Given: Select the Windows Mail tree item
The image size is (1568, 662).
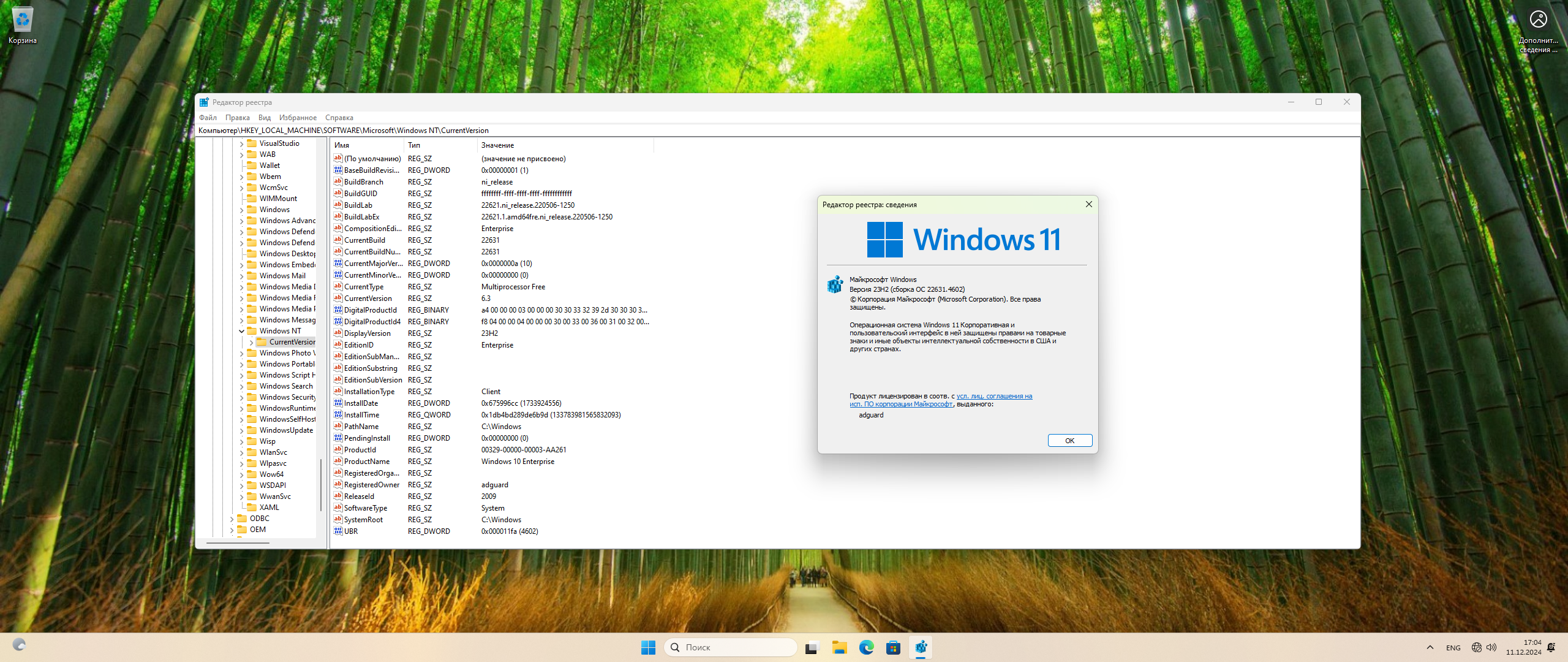Looking at the screenshot, I should 282,276.
